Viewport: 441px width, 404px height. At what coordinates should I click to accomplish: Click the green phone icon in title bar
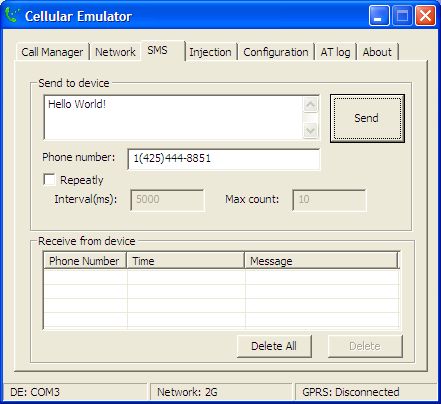(x=12, y=15)
